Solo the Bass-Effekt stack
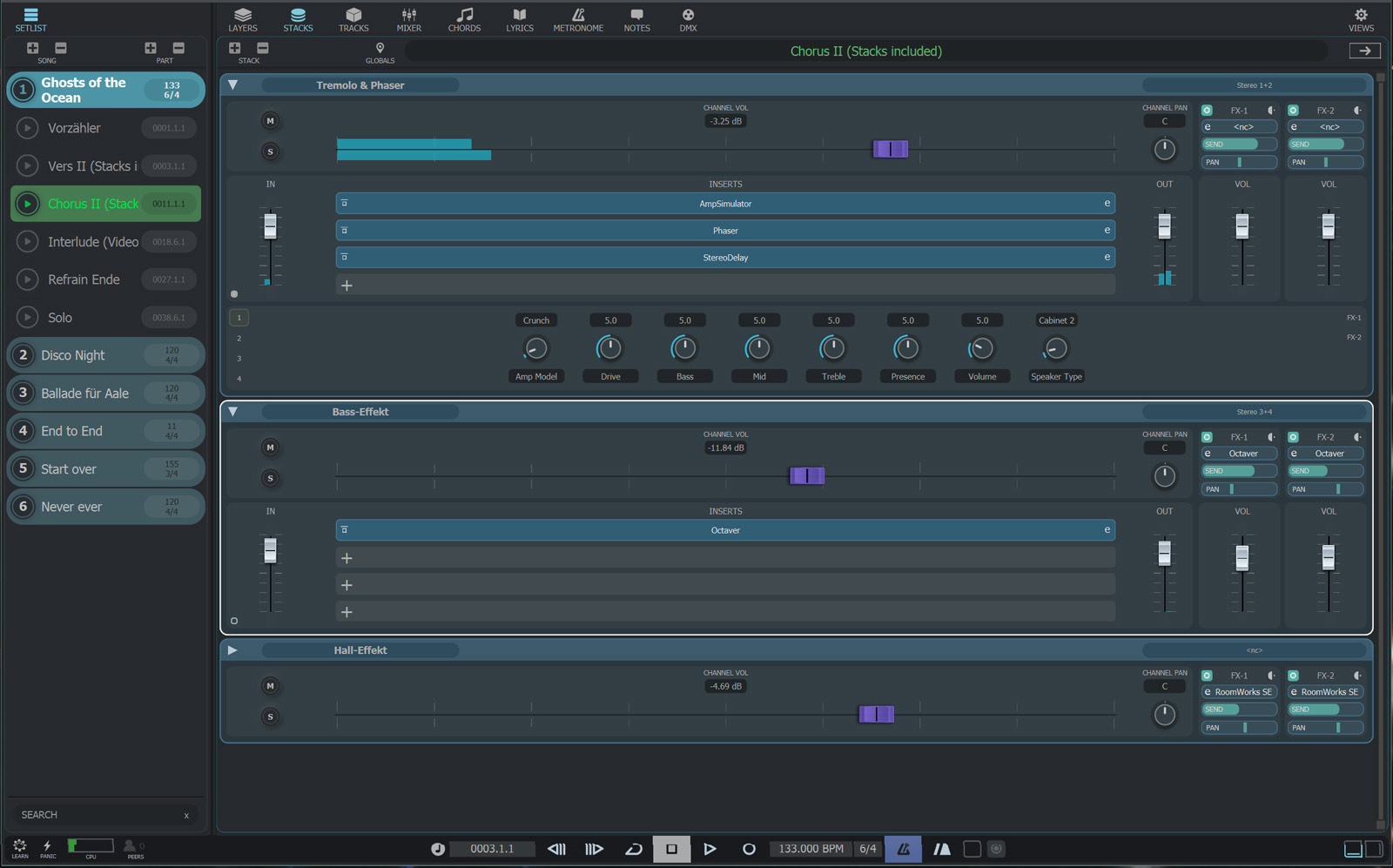 [x=270, y=478]
